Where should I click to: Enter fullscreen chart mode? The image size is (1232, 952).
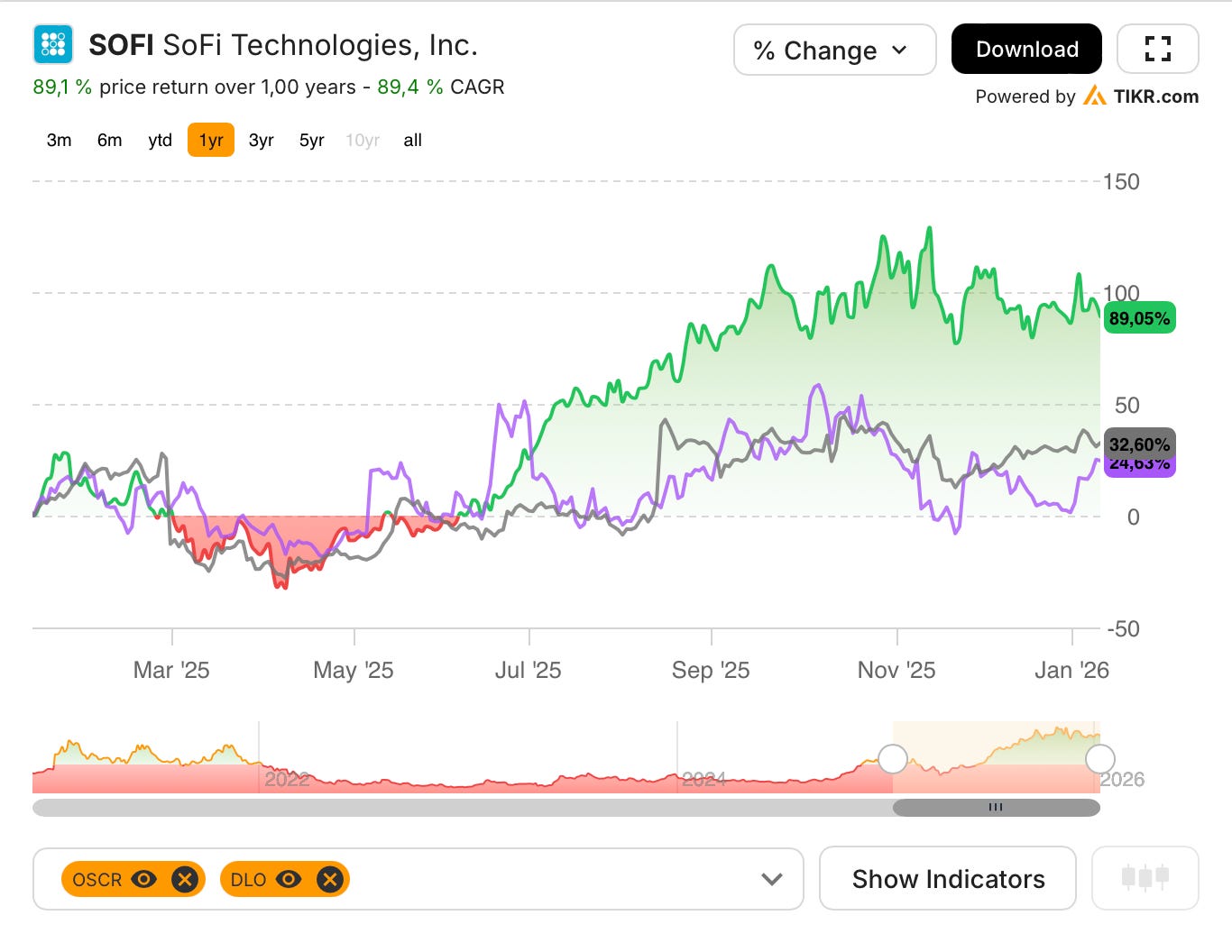1157,49
